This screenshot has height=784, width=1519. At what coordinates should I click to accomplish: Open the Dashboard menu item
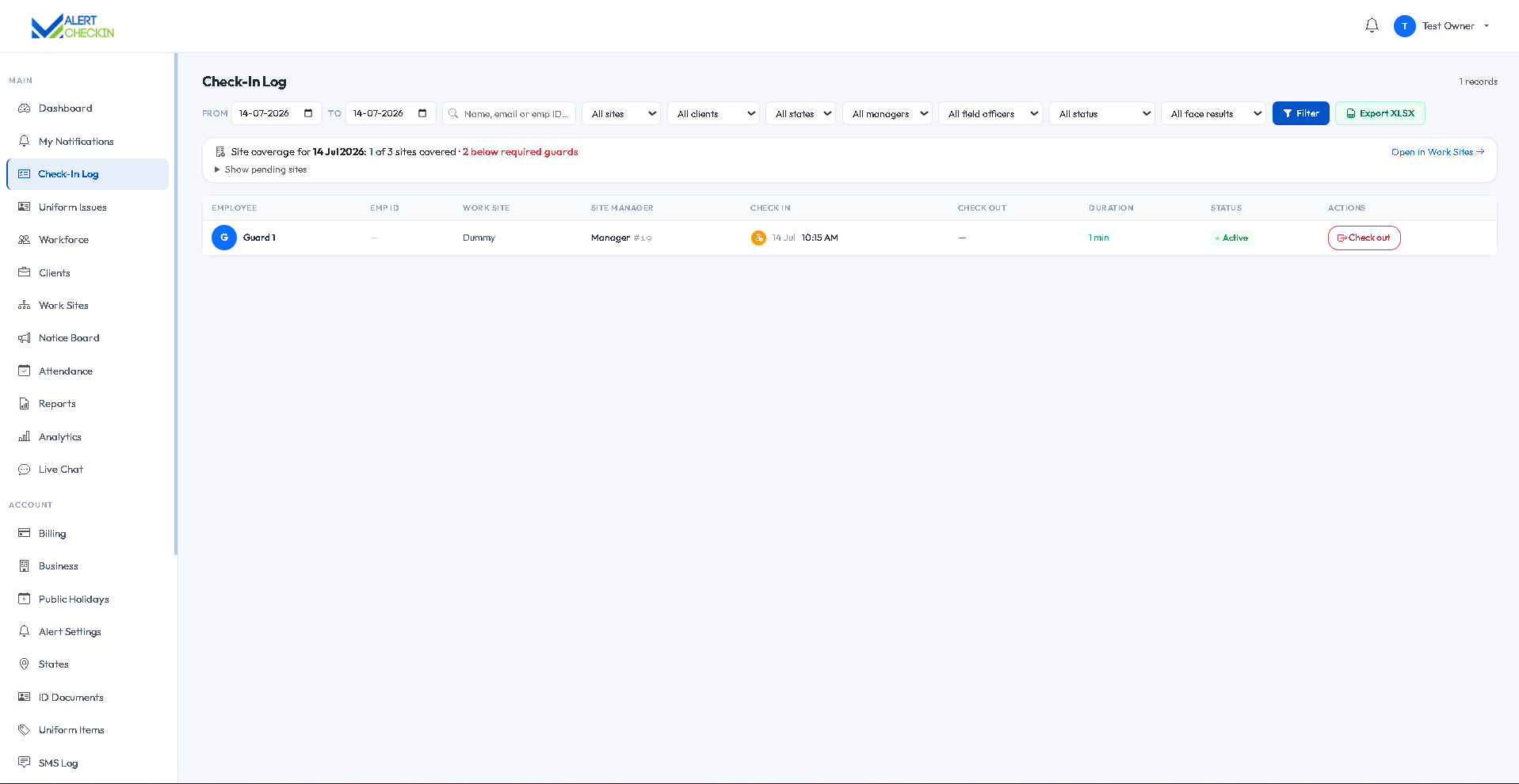click(87, 108)
